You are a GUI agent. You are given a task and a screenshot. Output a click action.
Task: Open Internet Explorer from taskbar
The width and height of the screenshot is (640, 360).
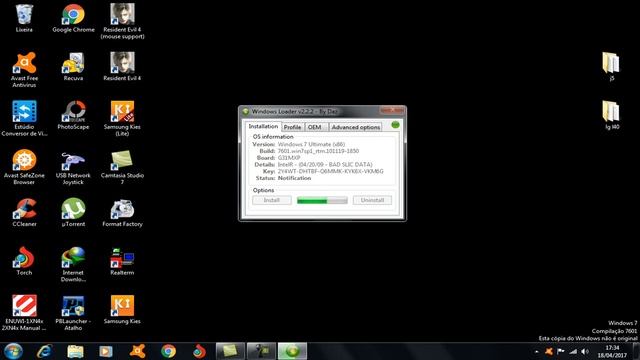[x=44, y=351]
